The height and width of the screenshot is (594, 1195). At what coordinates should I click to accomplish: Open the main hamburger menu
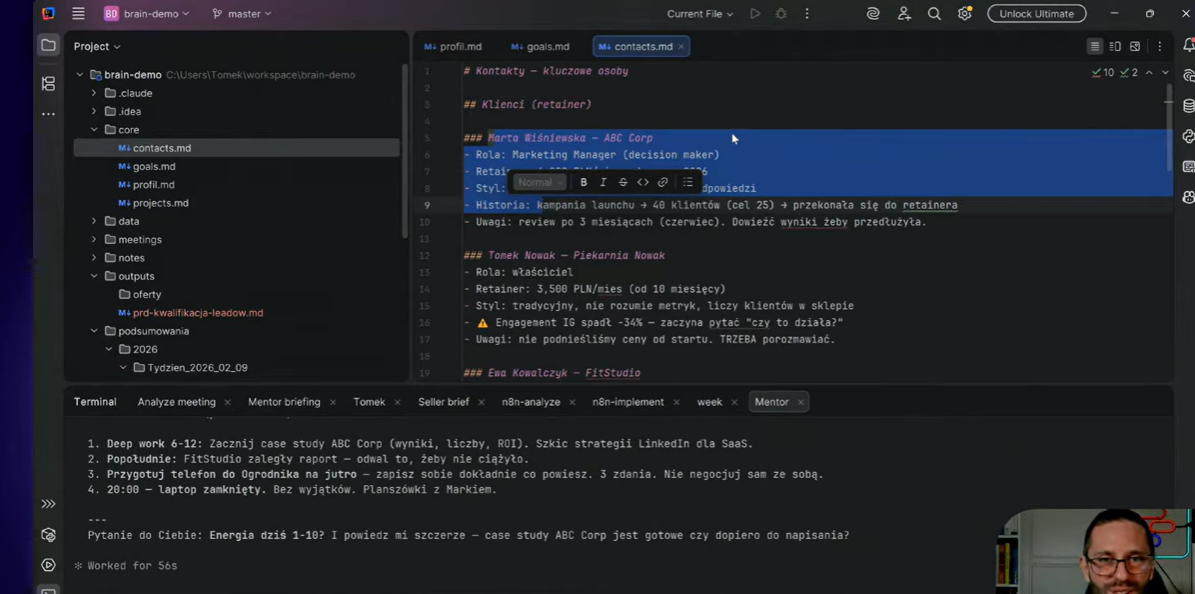pyautogui.click(x=78, y=14)
